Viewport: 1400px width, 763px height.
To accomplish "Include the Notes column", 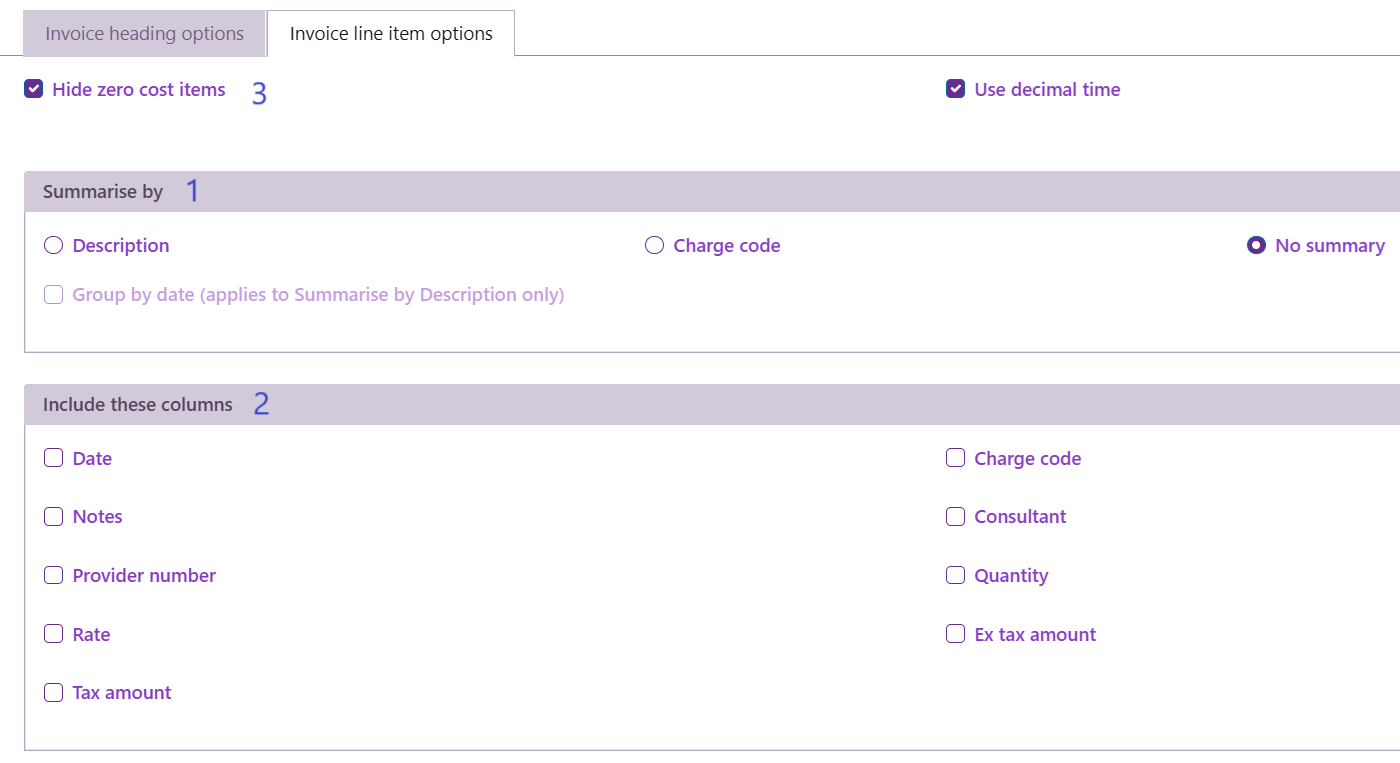I will pos(54,516).
